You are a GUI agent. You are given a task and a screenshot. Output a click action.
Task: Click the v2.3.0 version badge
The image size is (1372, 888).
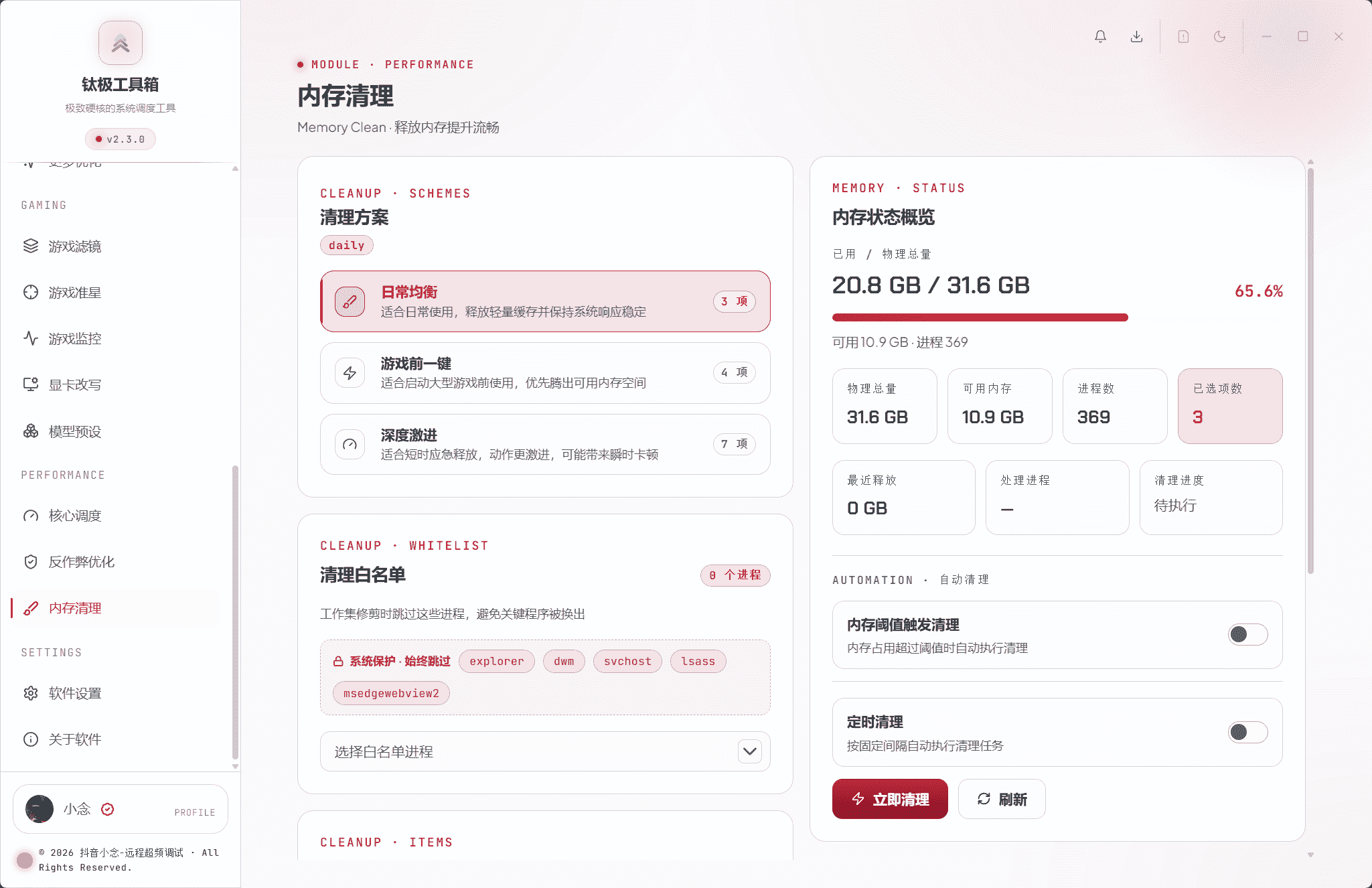[121, 139]
